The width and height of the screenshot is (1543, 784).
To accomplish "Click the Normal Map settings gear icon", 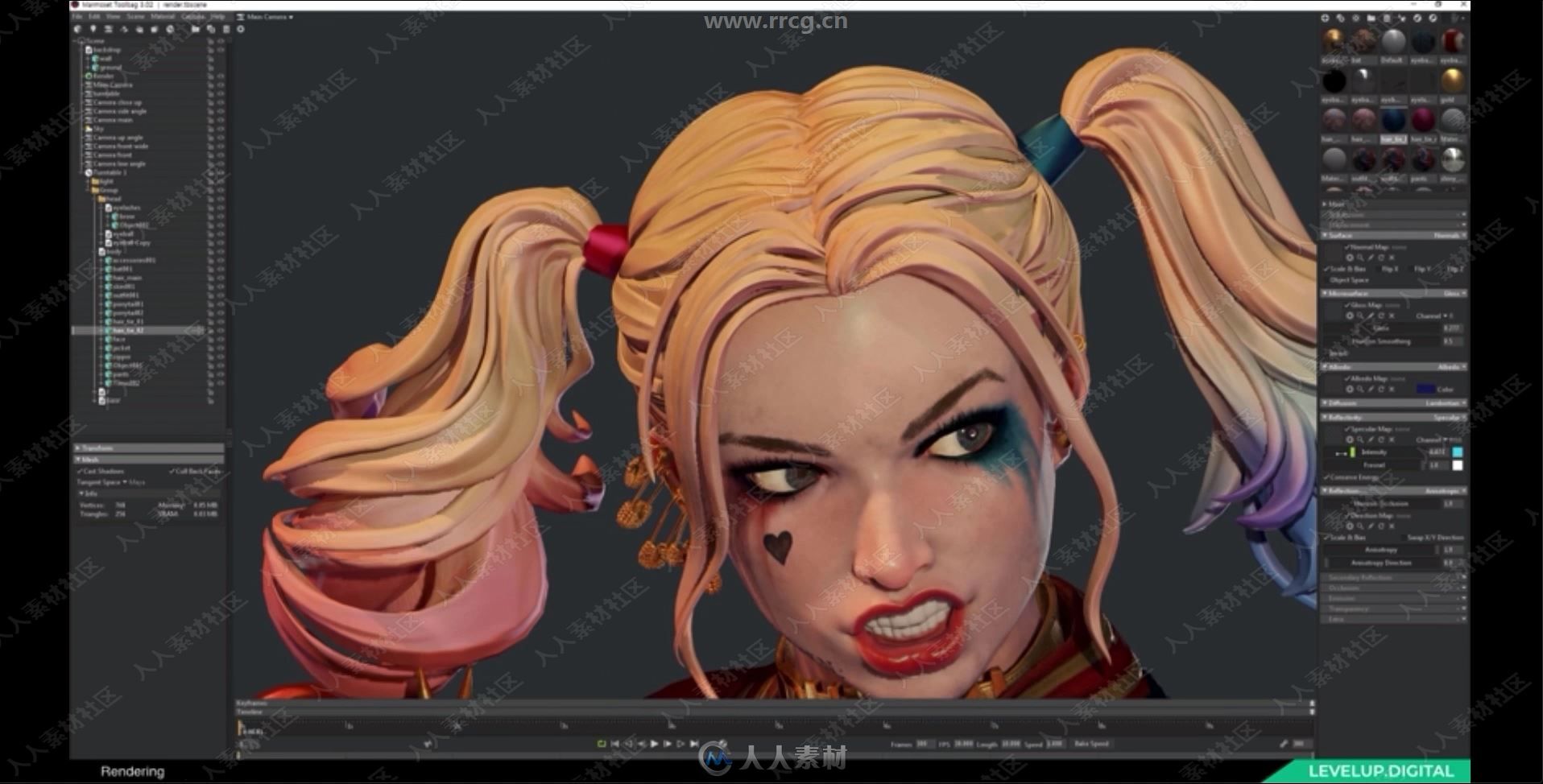I will coord(1350,258).
